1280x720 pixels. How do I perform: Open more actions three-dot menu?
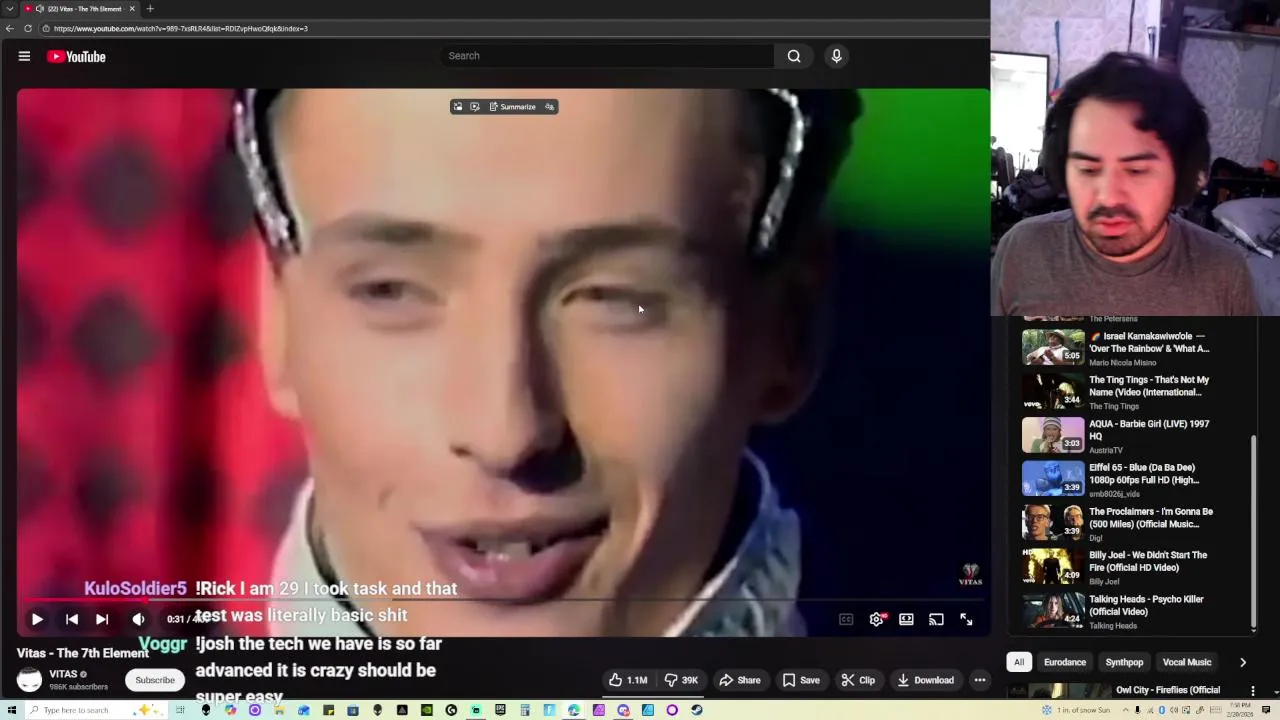pos(980,680)
